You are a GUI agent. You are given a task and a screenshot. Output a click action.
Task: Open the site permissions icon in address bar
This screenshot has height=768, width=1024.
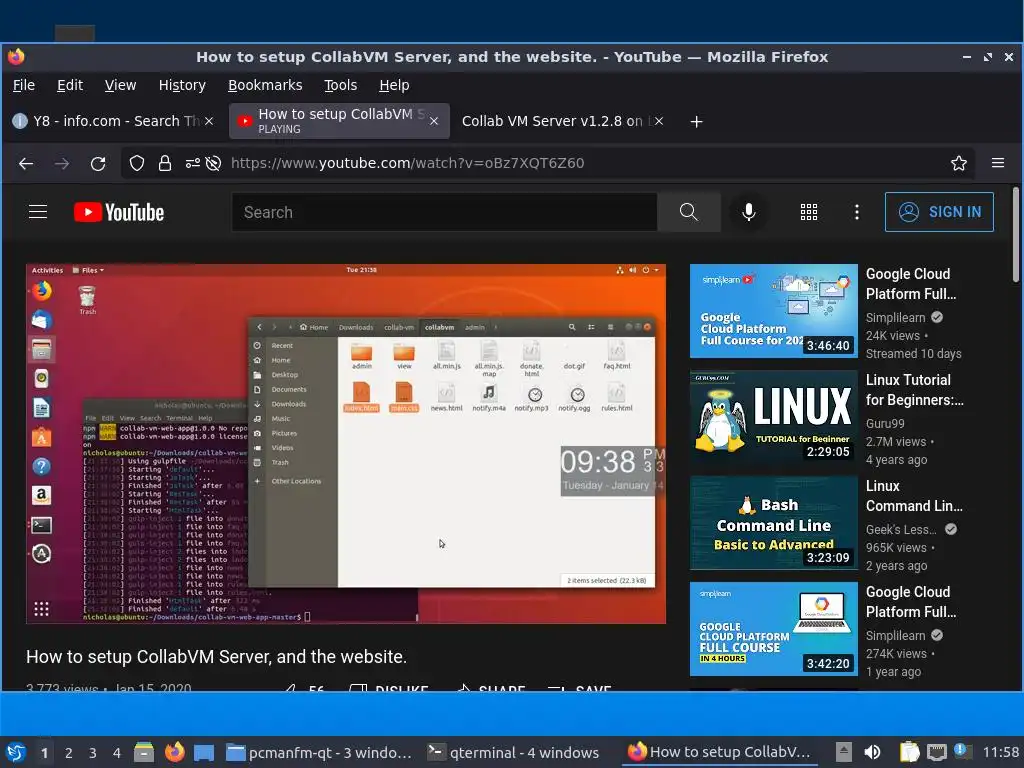[193, 163]
